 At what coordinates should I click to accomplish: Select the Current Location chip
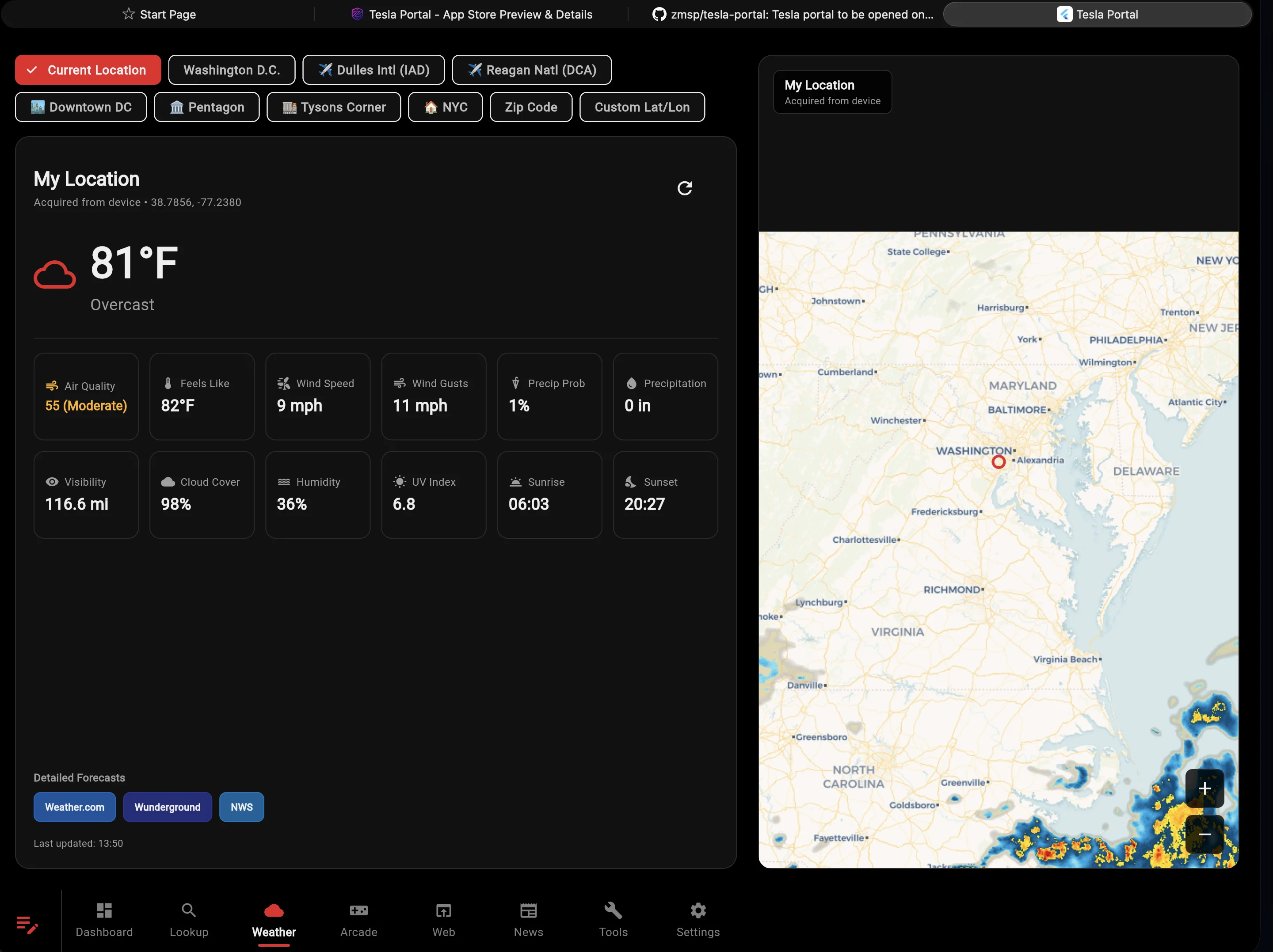[x=88, y=70]
